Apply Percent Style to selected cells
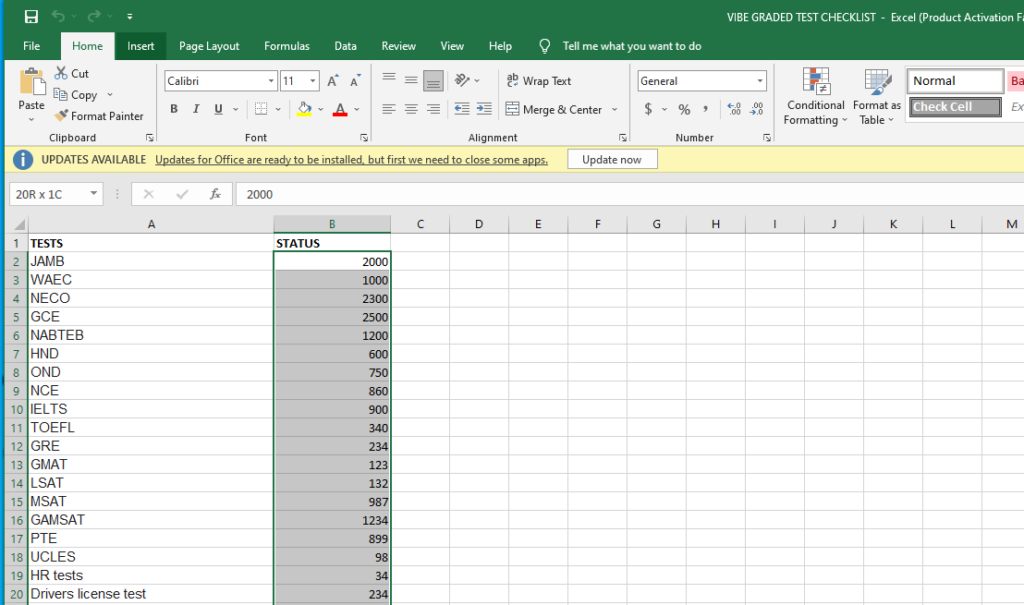This screenshot has width=1024, height=605. pos(684,109)
